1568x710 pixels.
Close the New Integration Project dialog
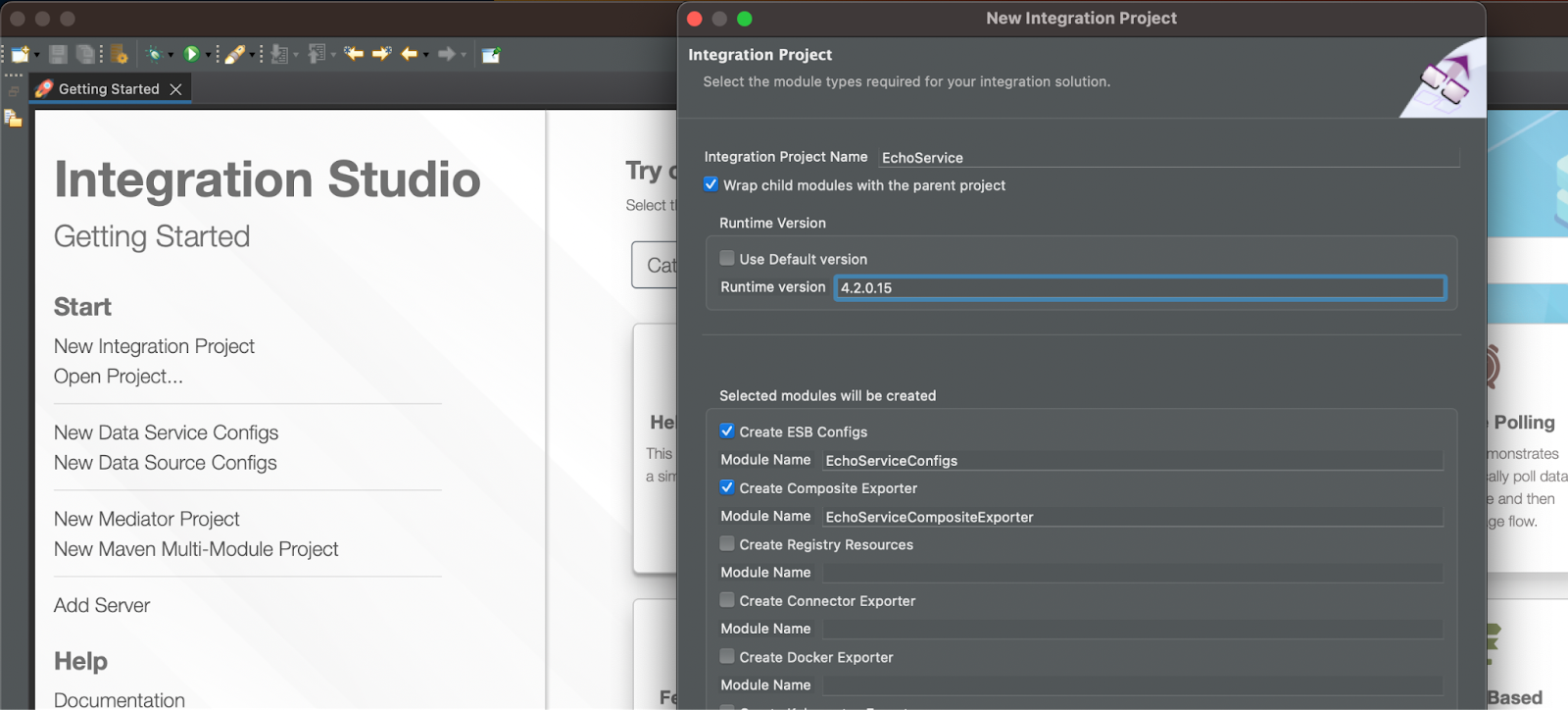click(x=695, y=19)
